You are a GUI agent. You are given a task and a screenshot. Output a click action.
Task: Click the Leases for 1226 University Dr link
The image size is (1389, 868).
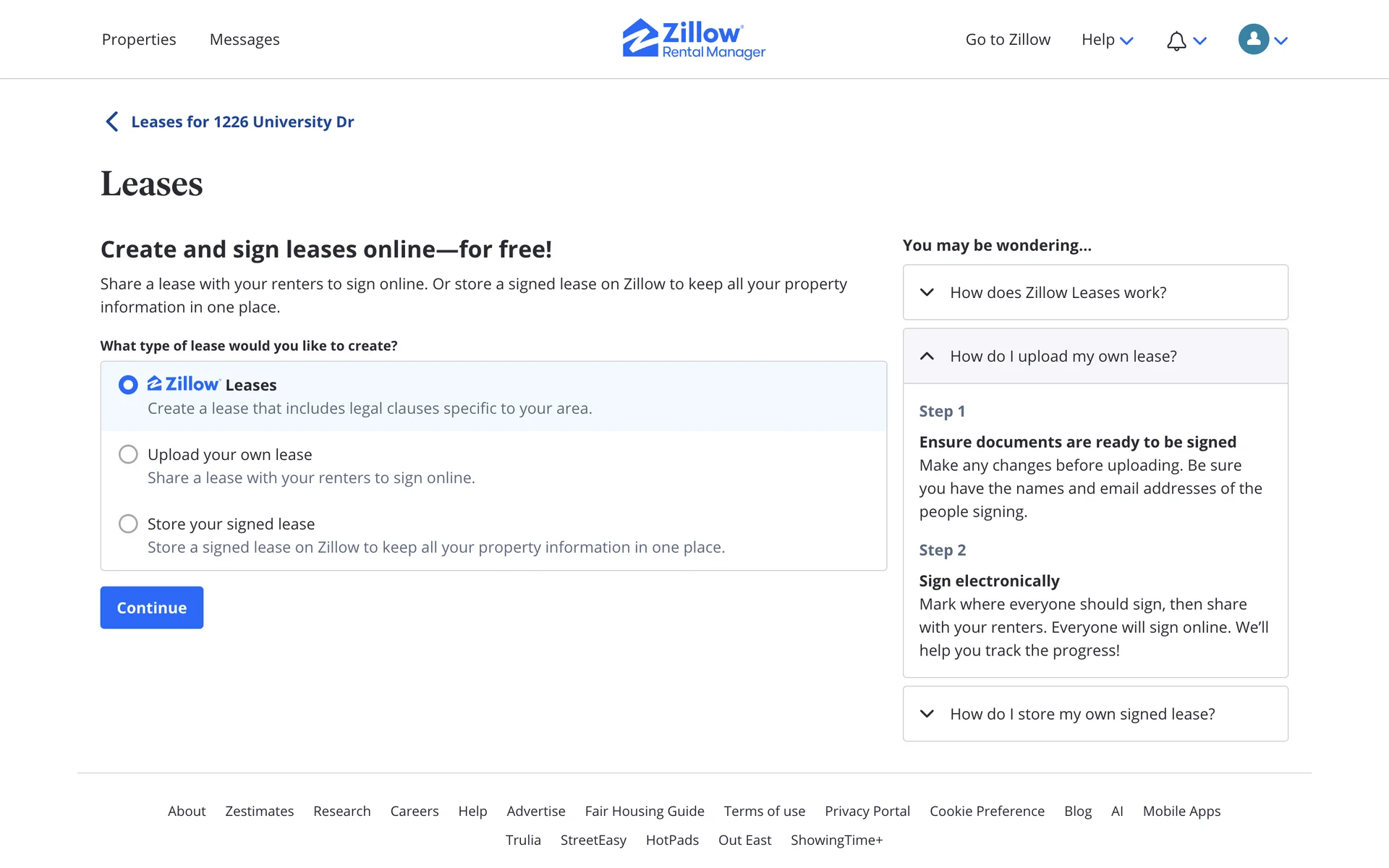[x=242, y=122]
